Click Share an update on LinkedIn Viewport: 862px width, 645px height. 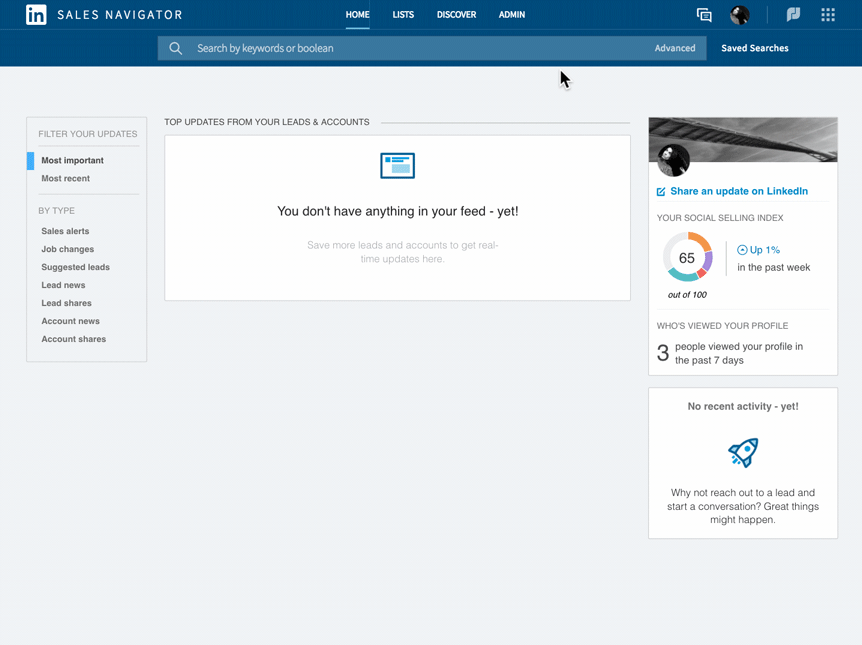[x=738, y=191]
